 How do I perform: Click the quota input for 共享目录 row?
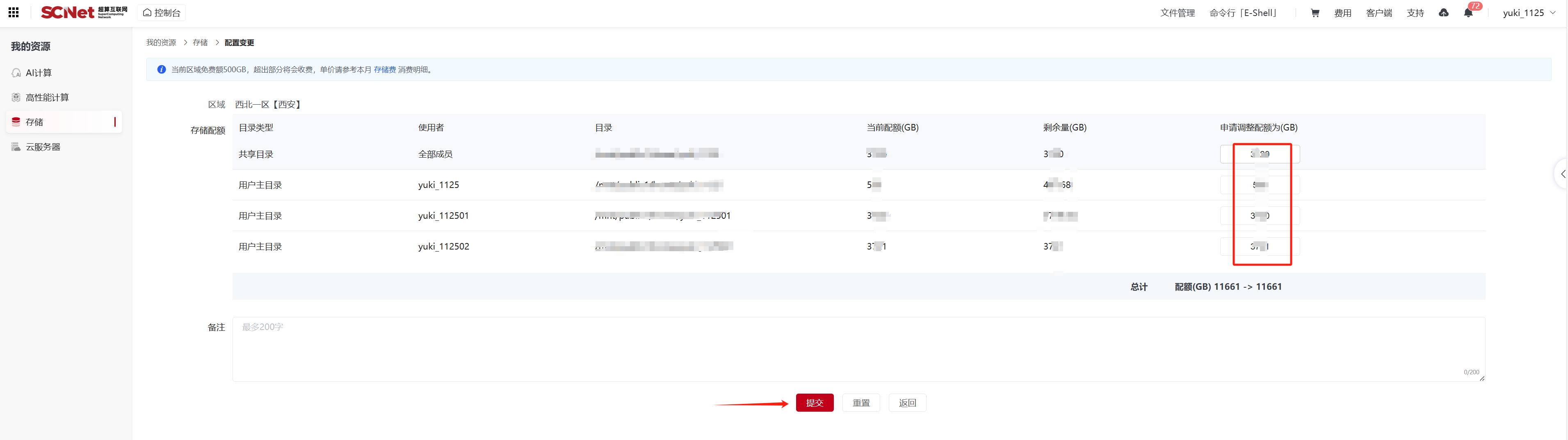click(x=1260, y=154)
